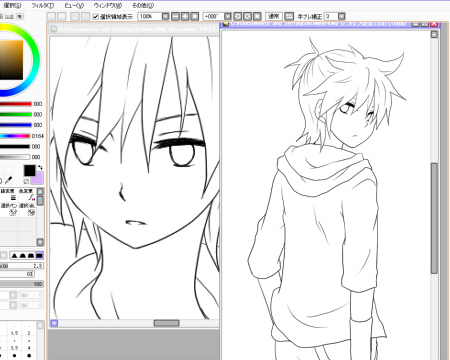
Task: Adjust the blue channel slider
Action: 16,125
